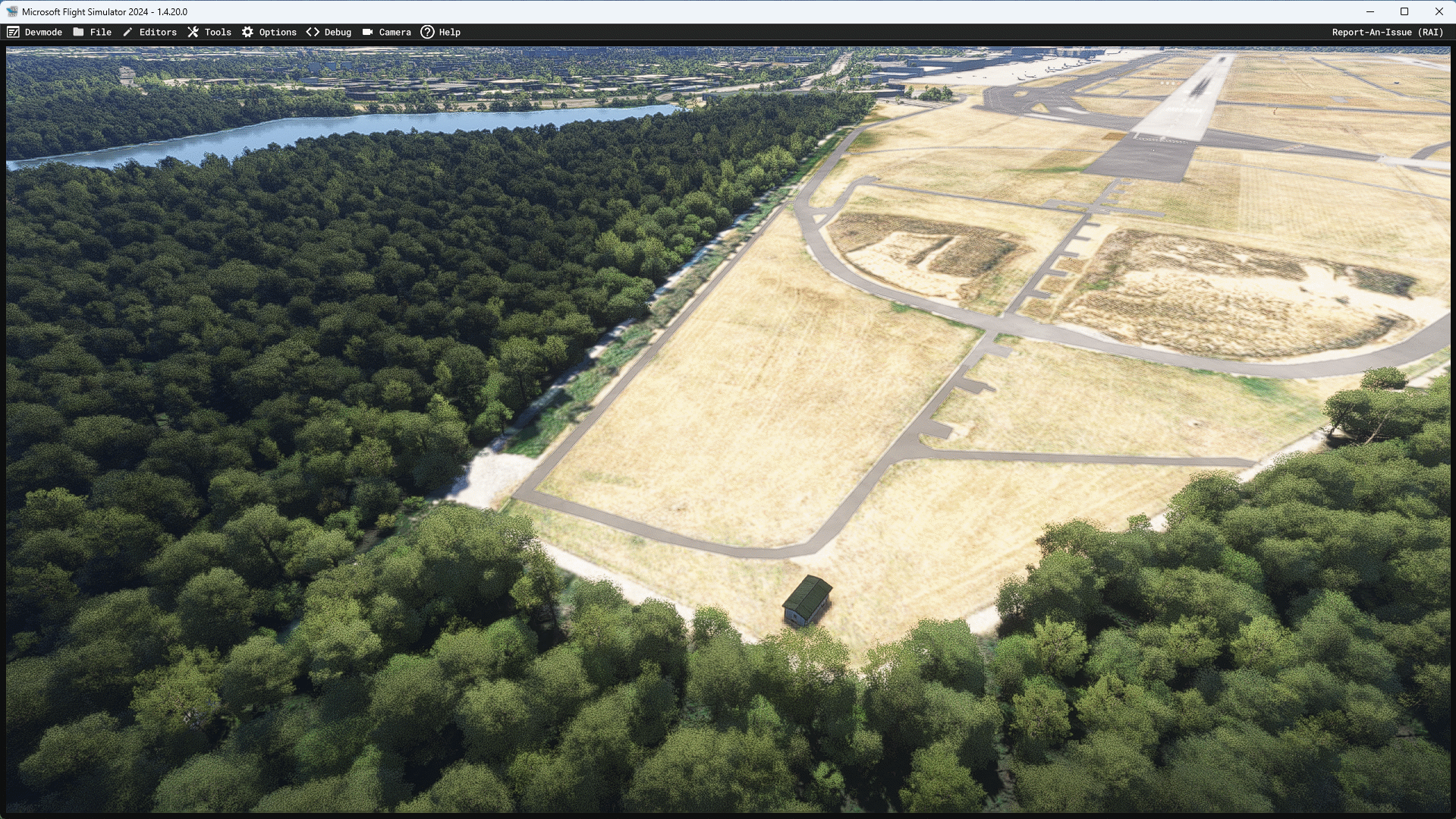Screen dimensions: 1456x819
Task: Click the angle-brackets icon beside Debug
Action: click(311, 32)
